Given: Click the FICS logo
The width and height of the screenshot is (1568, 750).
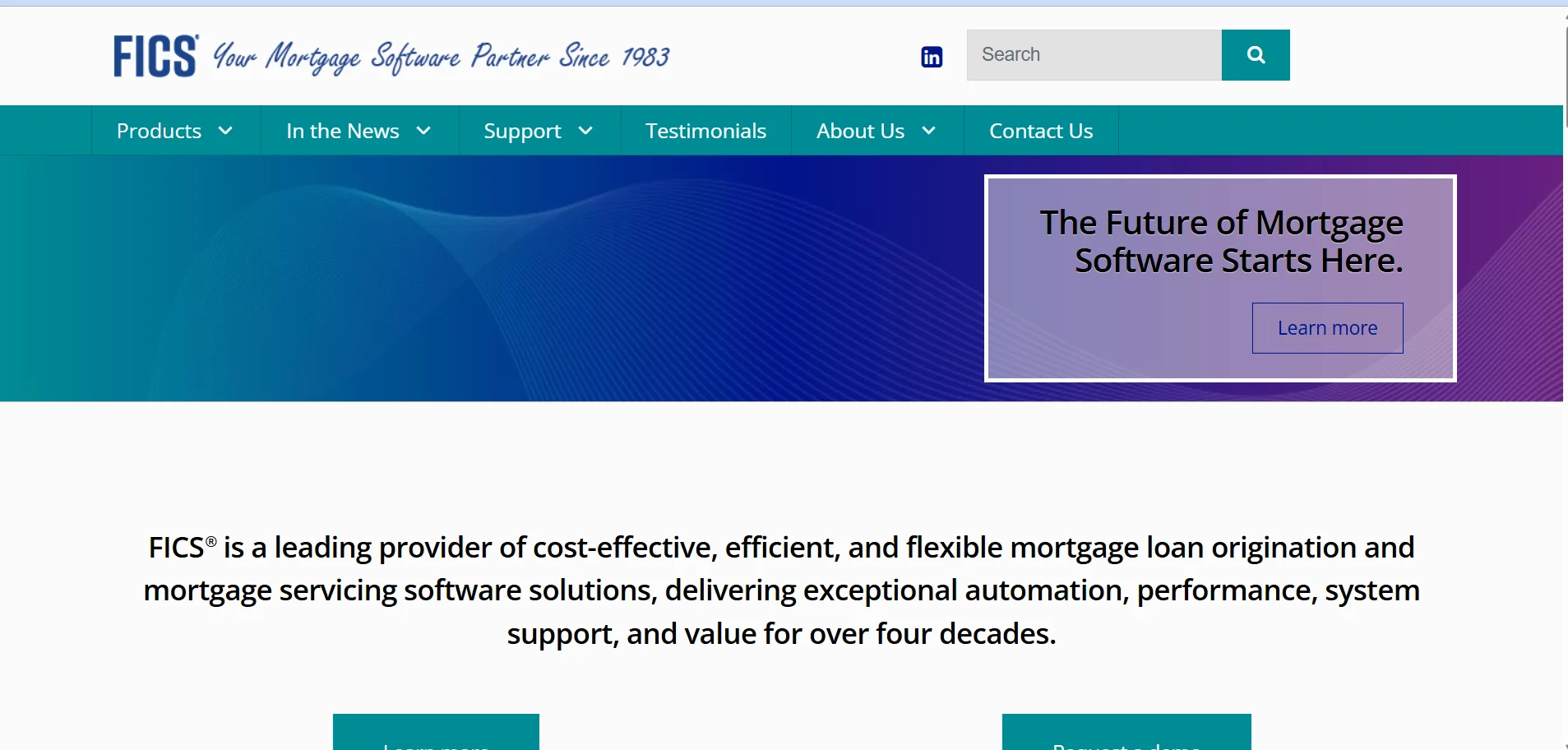Looking at the screenshot, I should coord(156,56).
